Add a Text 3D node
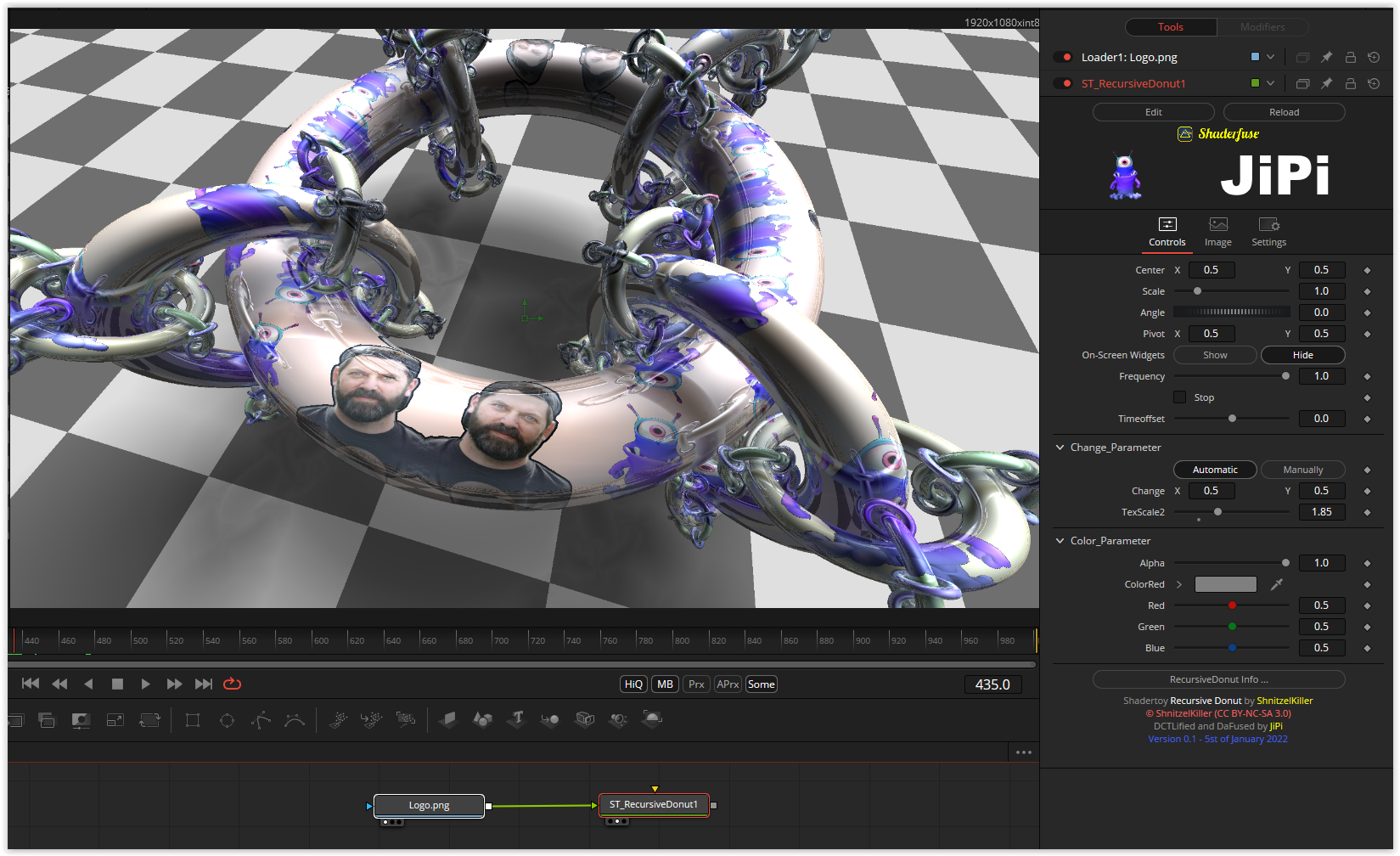This screenshot has height=856, width=1400. (517, 720)
